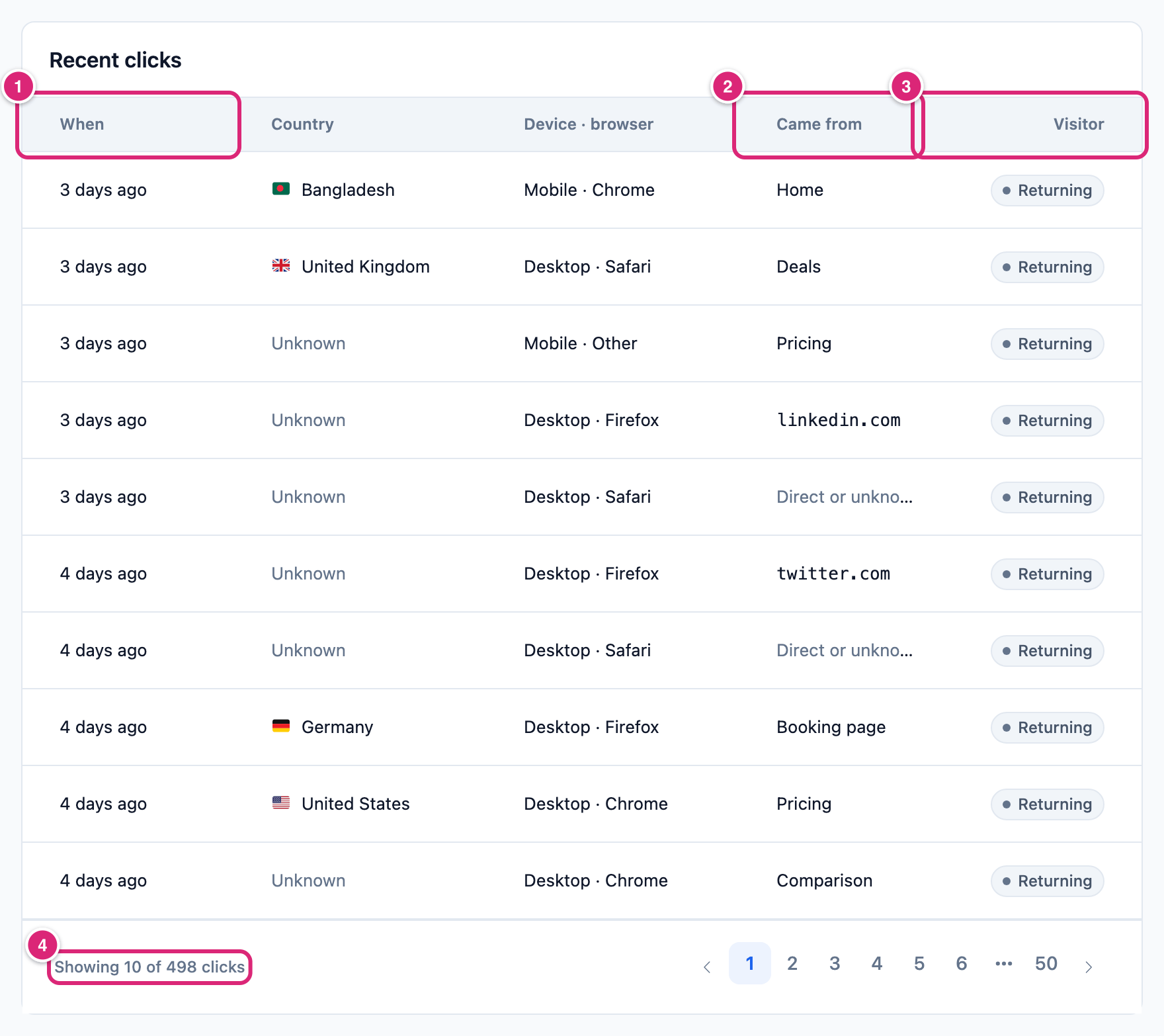
Task: Go to previous page using left chevron
Action: (707, 967)
